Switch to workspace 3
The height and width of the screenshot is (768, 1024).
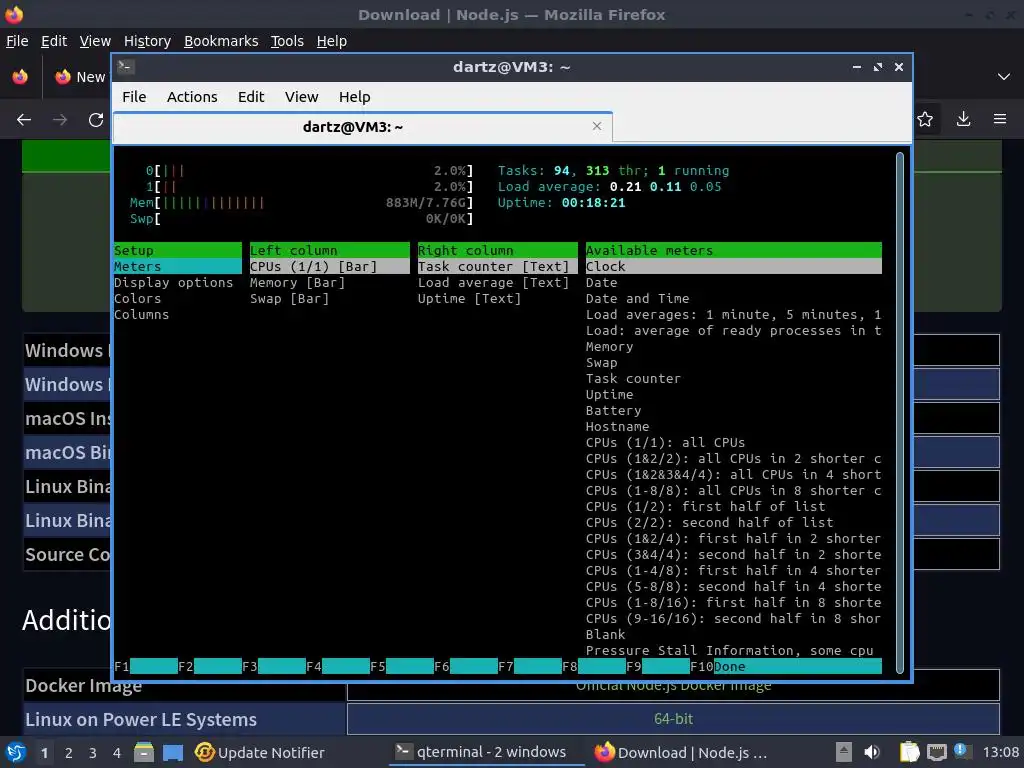pos(93,753)
